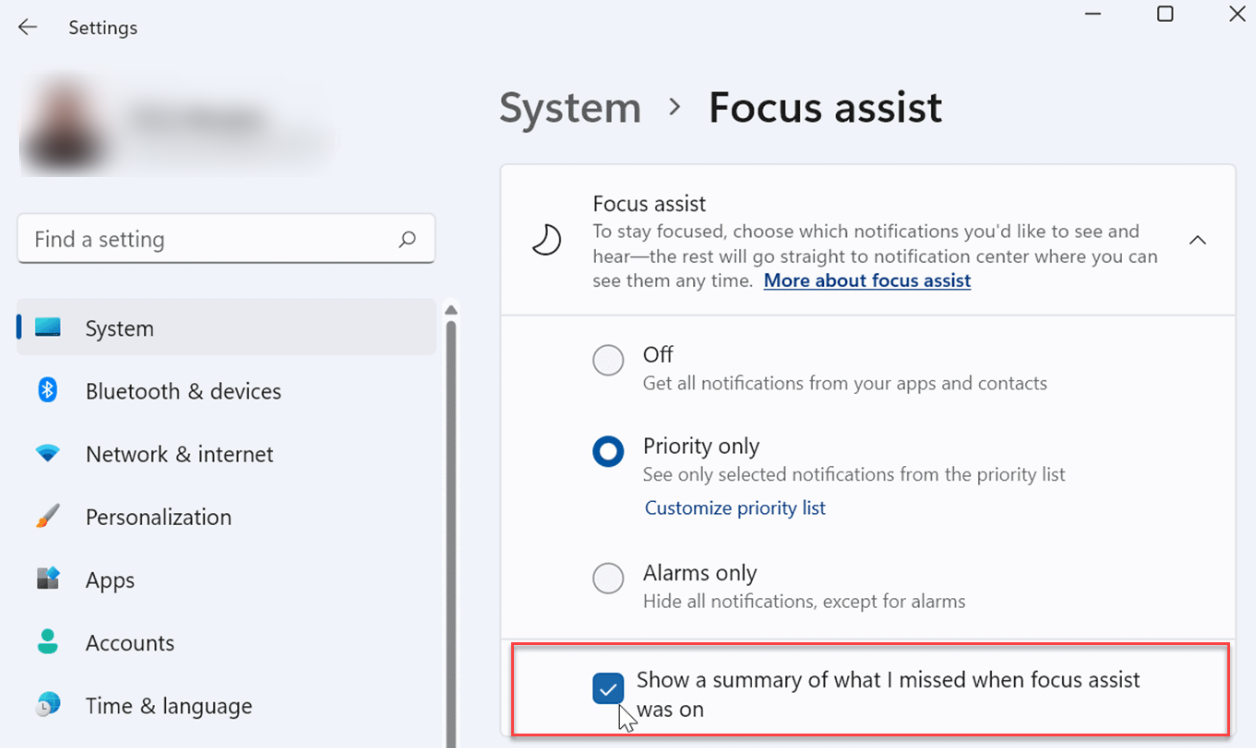Select the Off radio button
The width and height of the screenshot is (1256, 748).
pyautogui.click(x=608, y=360)
